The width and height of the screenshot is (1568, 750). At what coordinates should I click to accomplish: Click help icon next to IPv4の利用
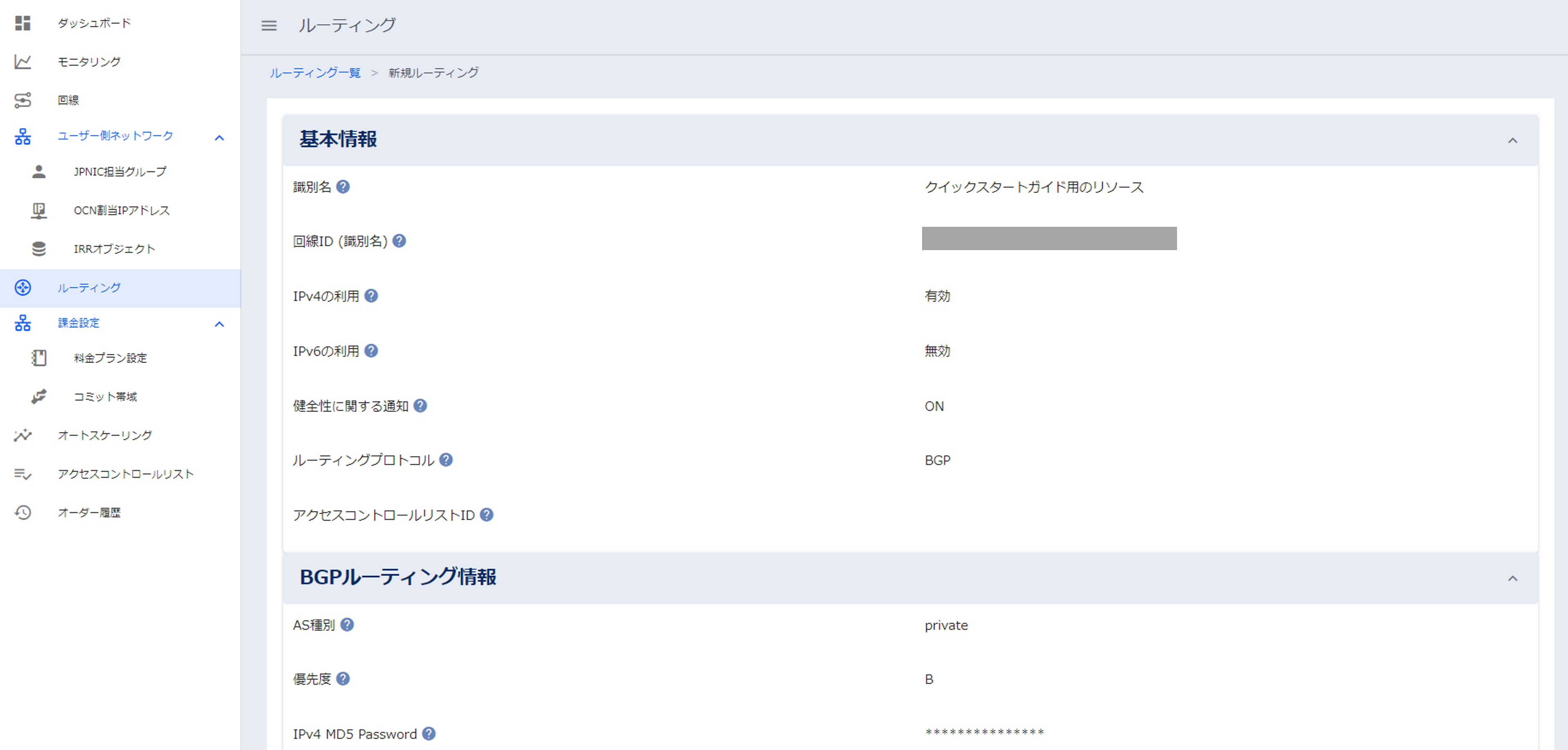(x=371, y=296)
